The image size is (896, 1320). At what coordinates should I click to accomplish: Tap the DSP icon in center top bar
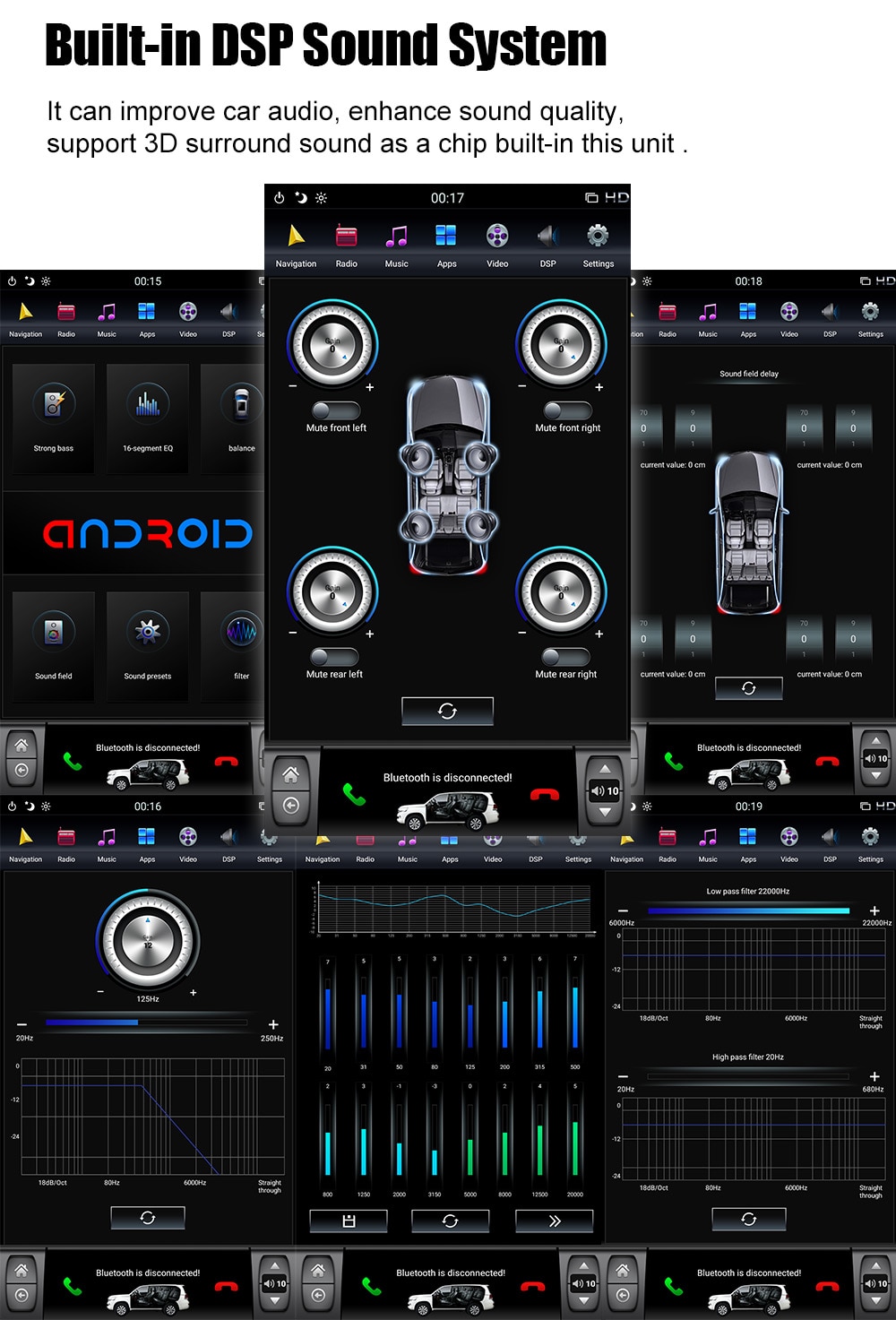point(547,246)
